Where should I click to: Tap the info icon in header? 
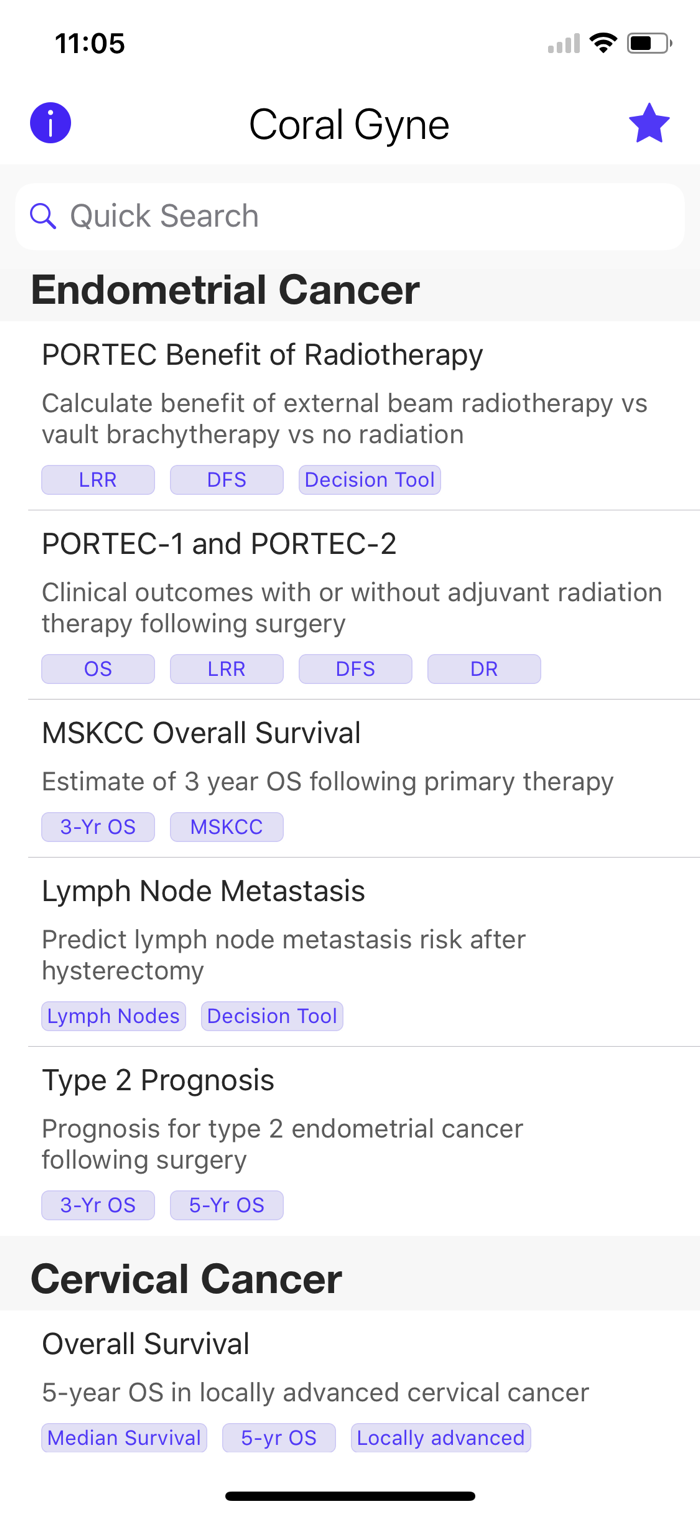50,124
